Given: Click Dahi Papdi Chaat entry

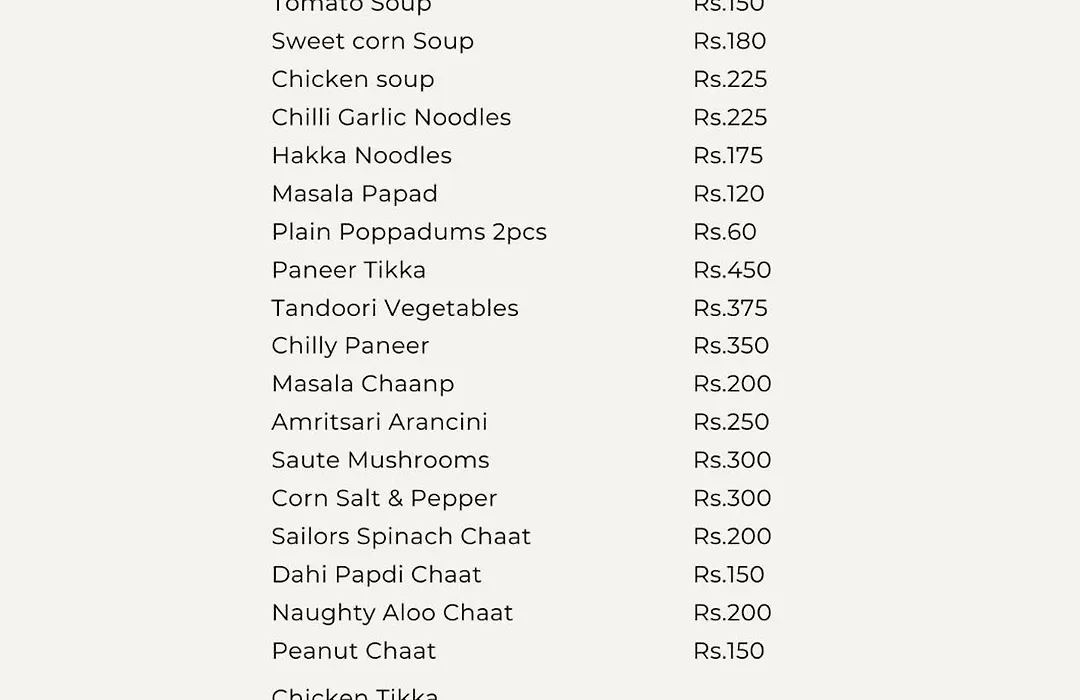Looking at the screenshot, I should (376, 575).
